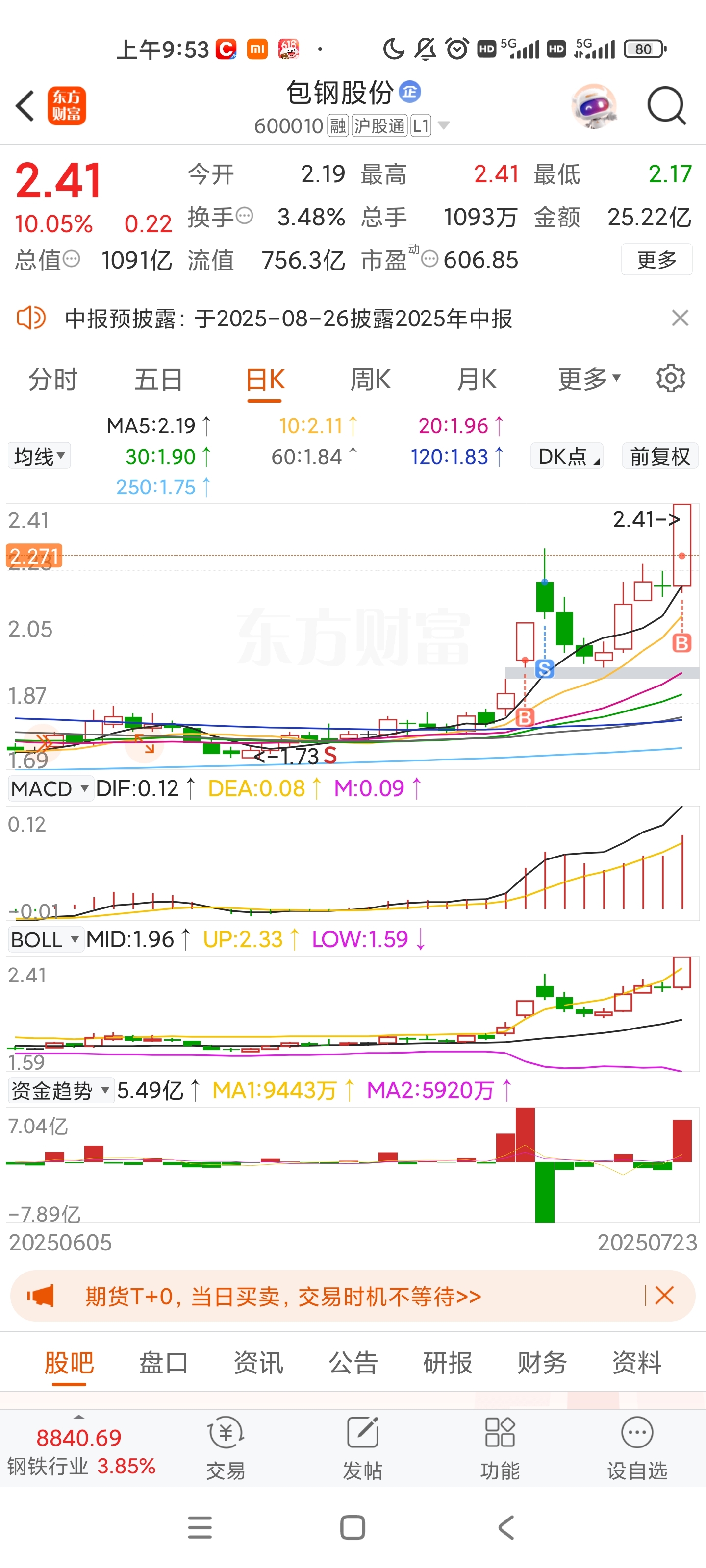Tap the 沪股通 tag
706x1568 pixels.
(379, 126)
